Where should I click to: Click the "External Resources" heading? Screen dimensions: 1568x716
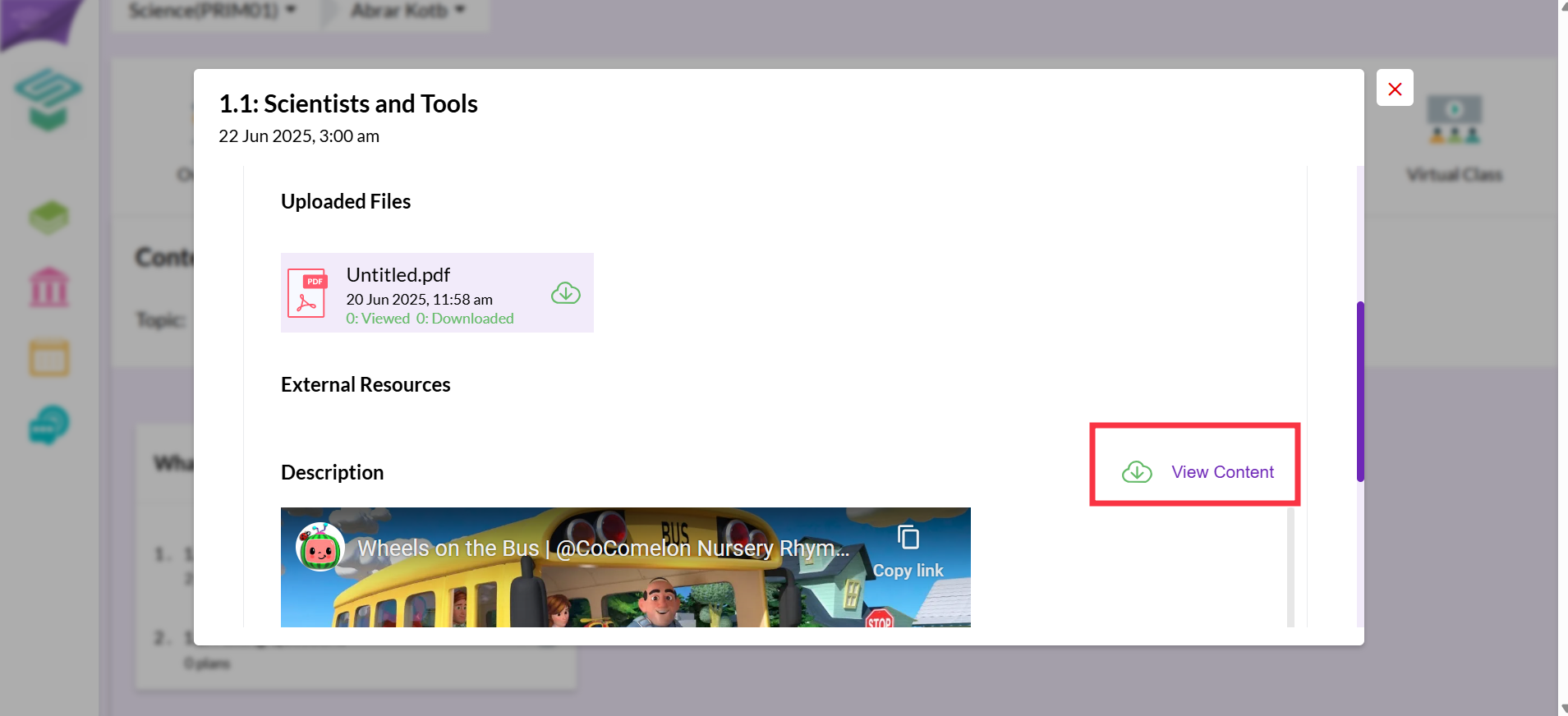(366, 385)
